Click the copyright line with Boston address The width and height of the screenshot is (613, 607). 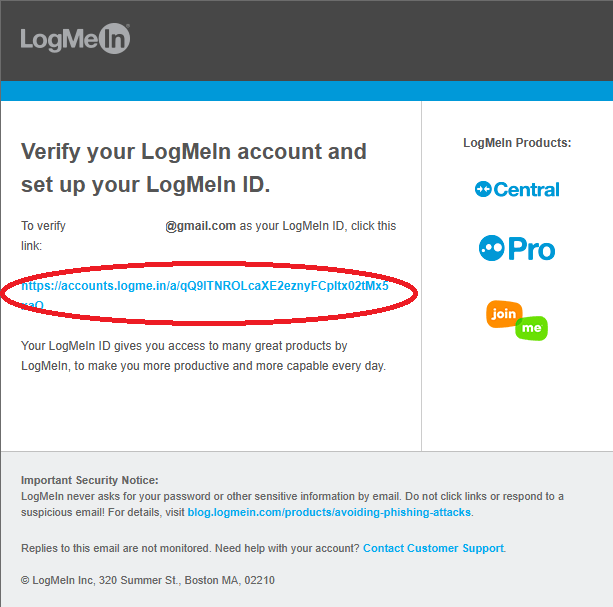[147, 580]
